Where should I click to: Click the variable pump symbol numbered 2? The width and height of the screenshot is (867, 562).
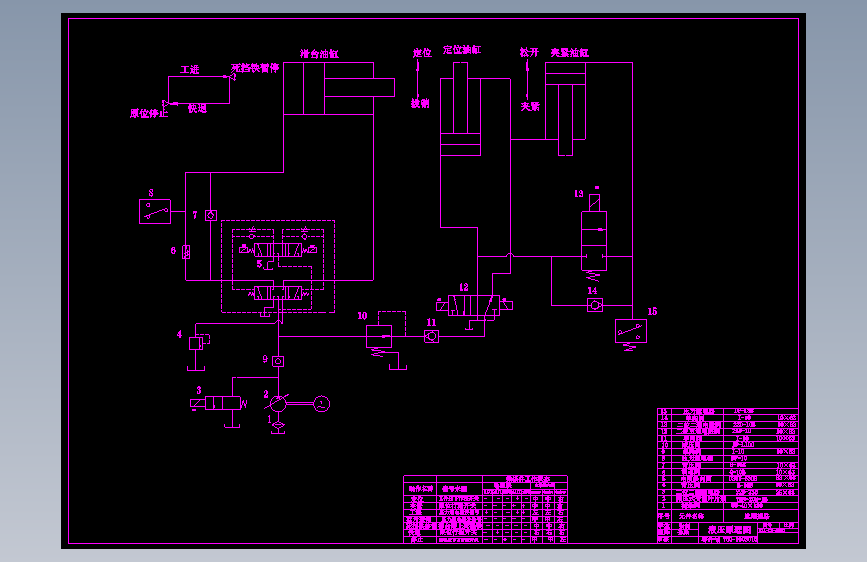278,403
